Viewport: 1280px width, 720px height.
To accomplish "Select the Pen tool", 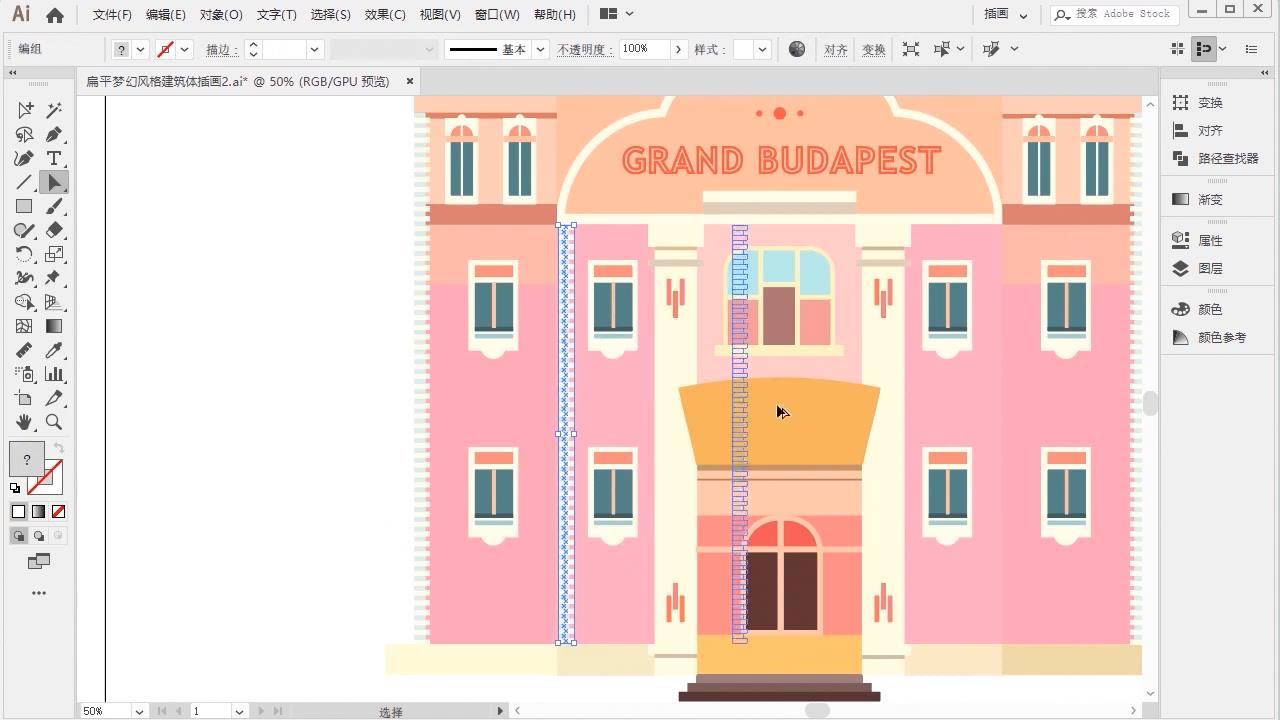I will (x=54, y=134).
